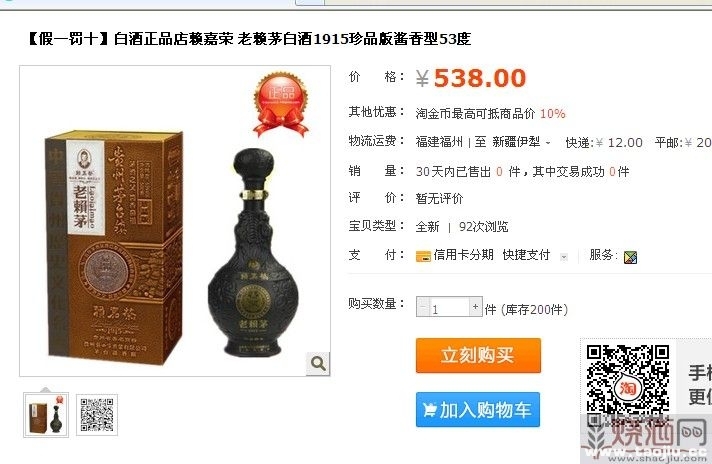Select the QR code thumbnail
This screenshot has height=464, width=712.
point(97,415)
